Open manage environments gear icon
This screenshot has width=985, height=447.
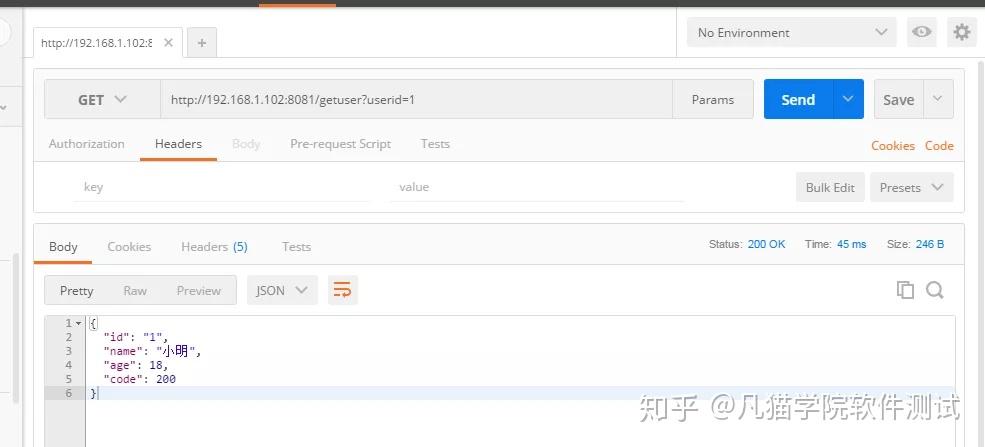click(x=962, y=32)
